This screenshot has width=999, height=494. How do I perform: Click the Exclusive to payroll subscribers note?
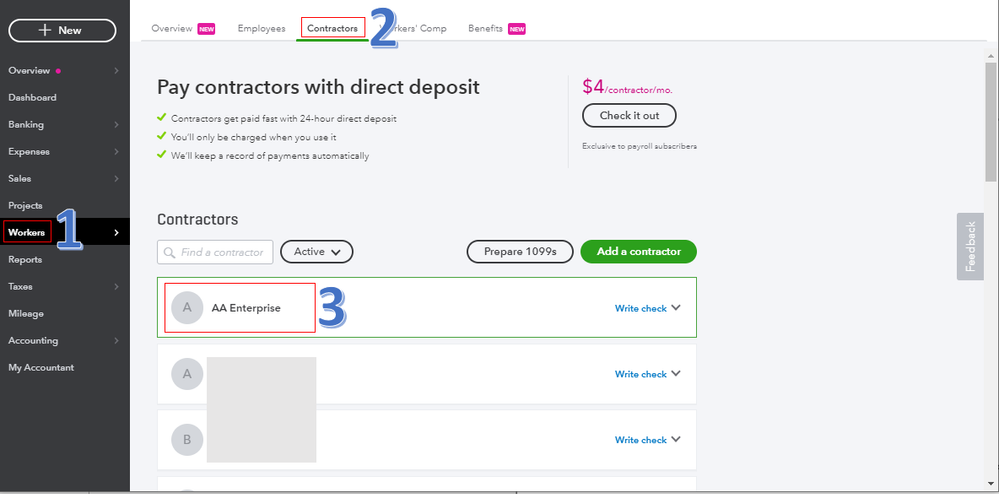639,146
